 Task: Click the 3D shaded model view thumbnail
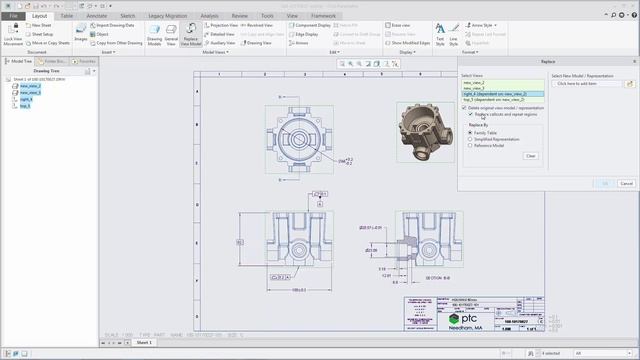(x=425, y=132)
